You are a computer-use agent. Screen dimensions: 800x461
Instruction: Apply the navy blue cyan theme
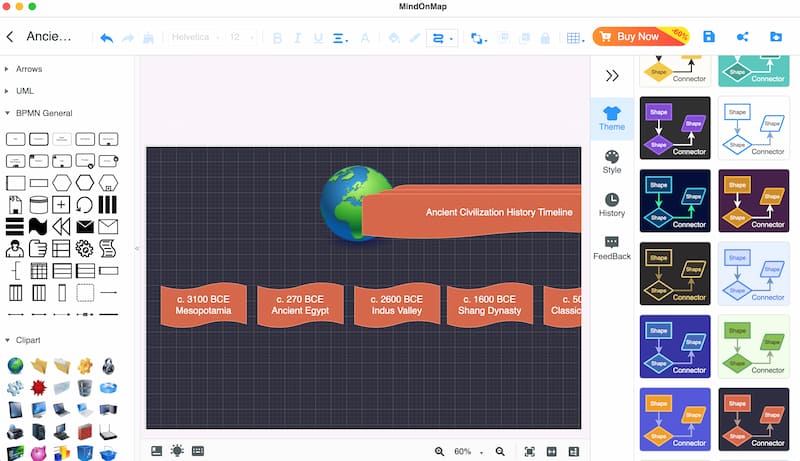[675, 201]
